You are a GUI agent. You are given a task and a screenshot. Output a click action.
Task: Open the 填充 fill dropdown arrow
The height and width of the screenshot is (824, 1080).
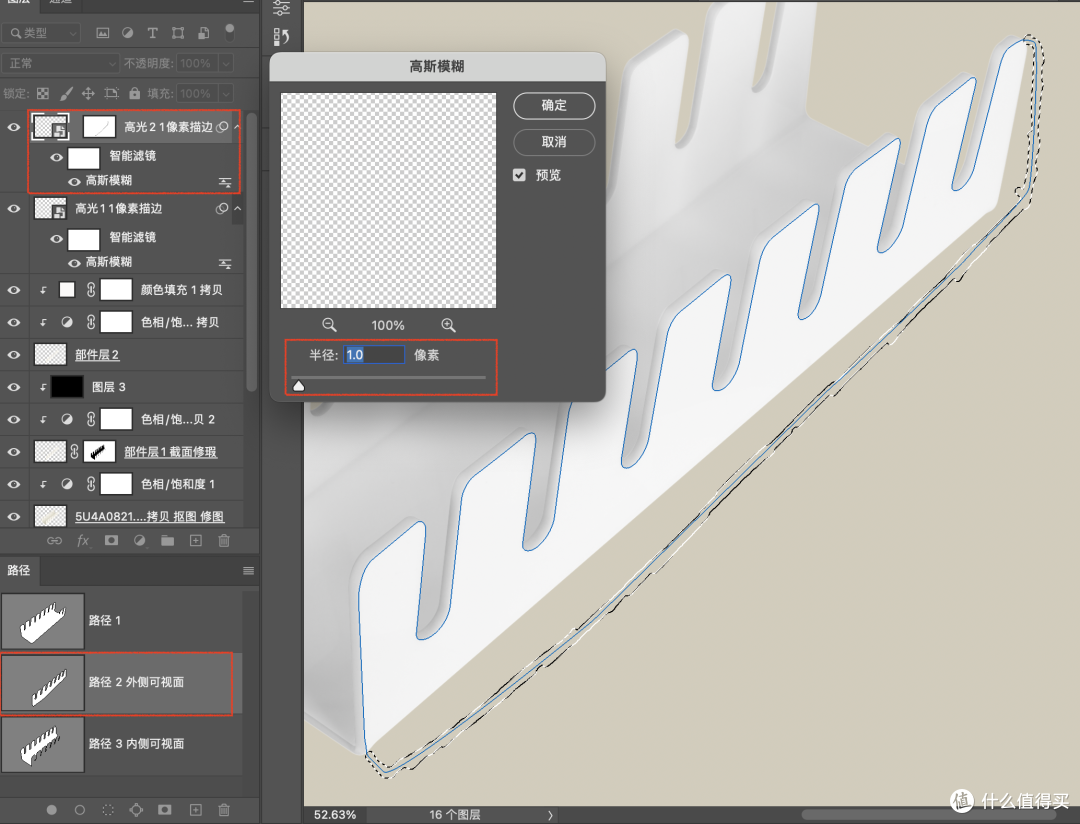226,93
